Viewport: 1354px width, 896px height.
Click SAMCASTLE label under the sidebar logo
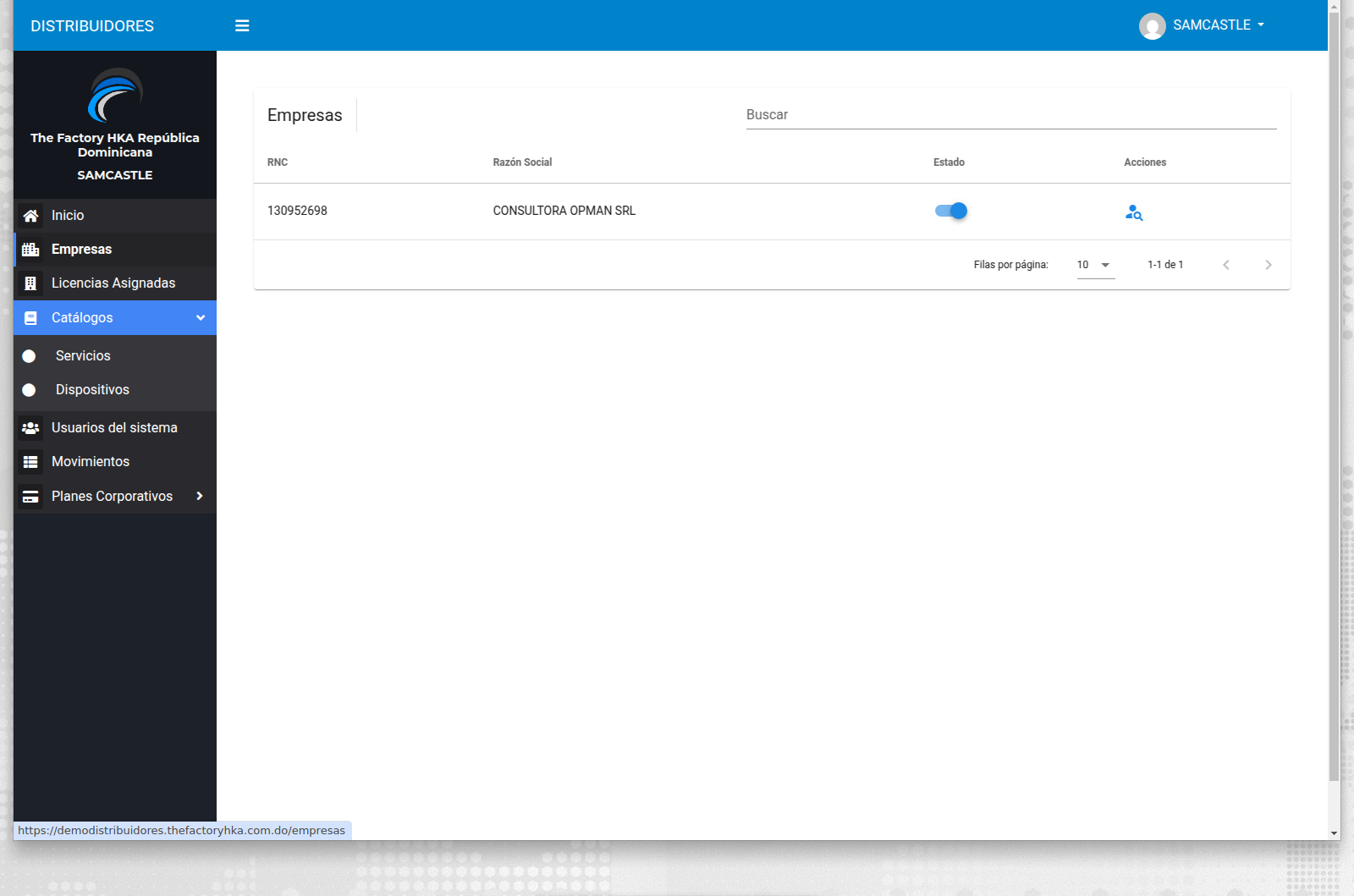tap(115, 175)
